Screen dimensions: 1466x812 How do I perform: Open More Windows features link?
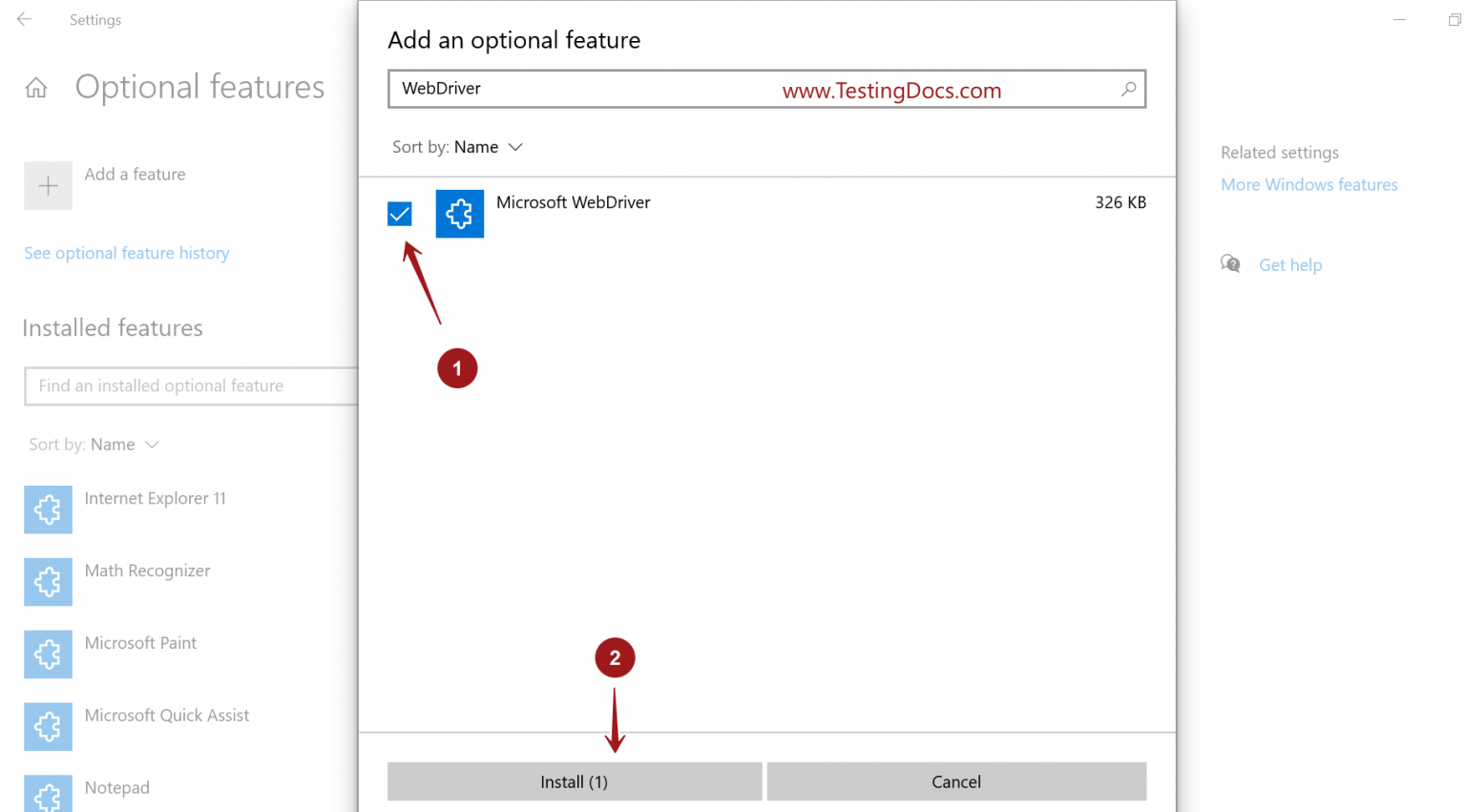(x=1309, y=184)
